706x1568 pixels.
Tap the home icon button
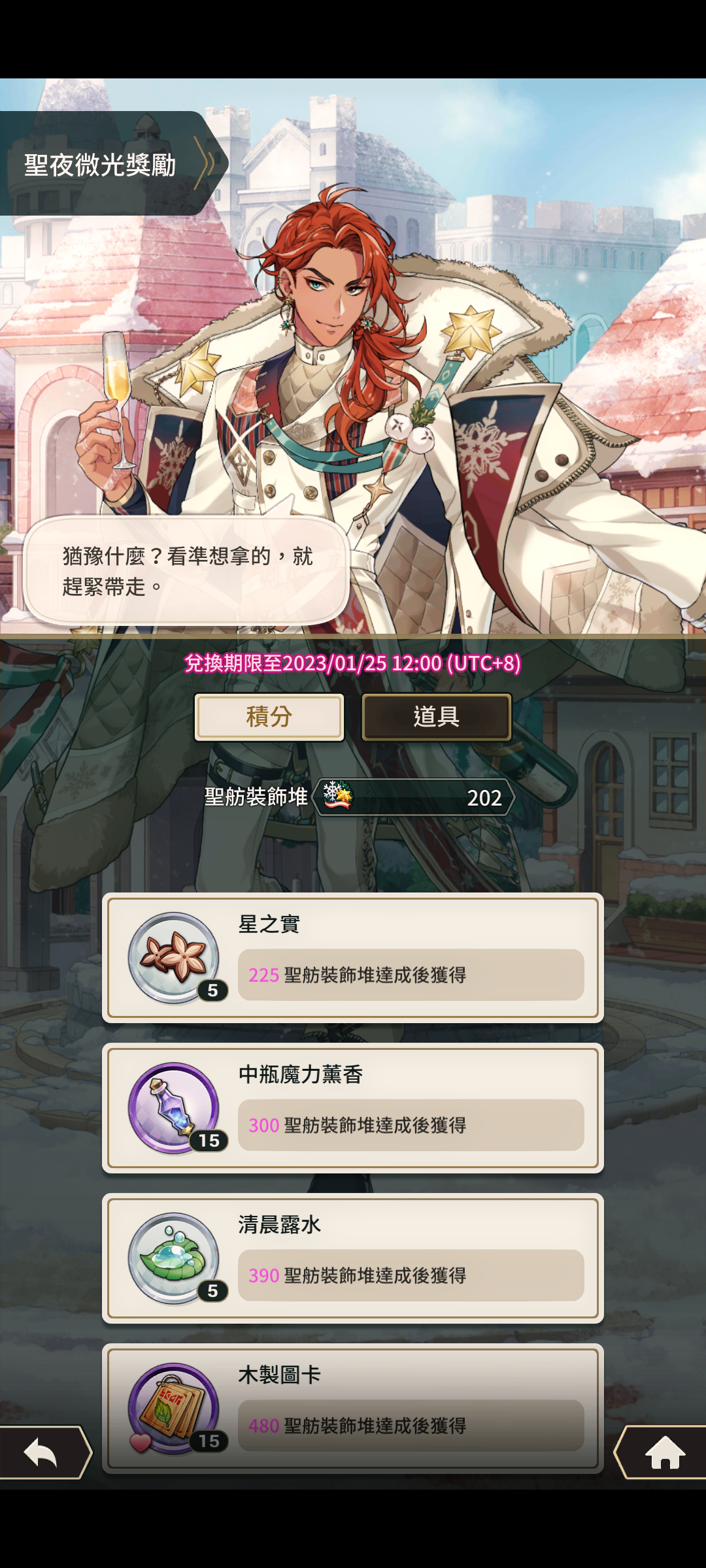coord(665,1452)
